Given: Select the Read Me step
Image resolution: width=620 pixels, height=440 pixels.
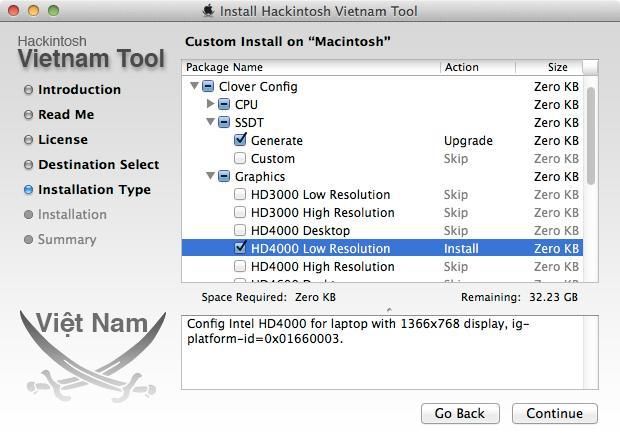Looking at the screenshot, I should [66, 115].
